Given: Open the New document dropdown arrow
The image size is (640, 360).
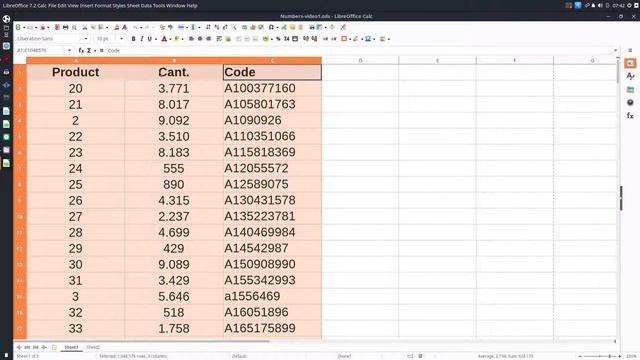Looking at the screenshot, I should [24, 28].
